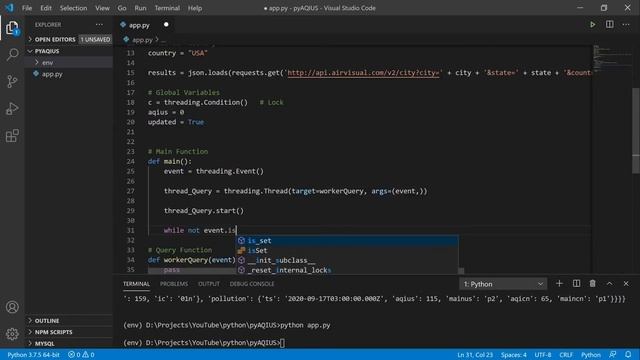The width and height of the screenshot is (640, 360).
Task: Change the Python language mode
Action: pos(591,355)
